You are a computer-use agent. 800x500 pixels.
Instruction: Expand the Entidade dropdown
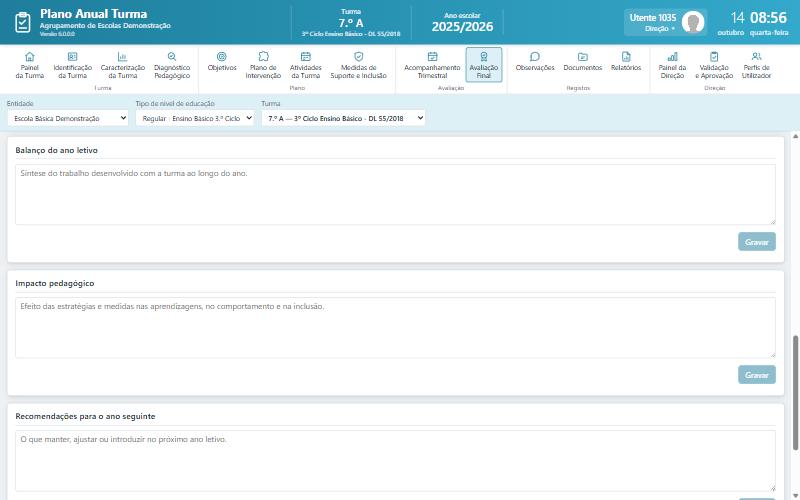(x=68, y=118)
